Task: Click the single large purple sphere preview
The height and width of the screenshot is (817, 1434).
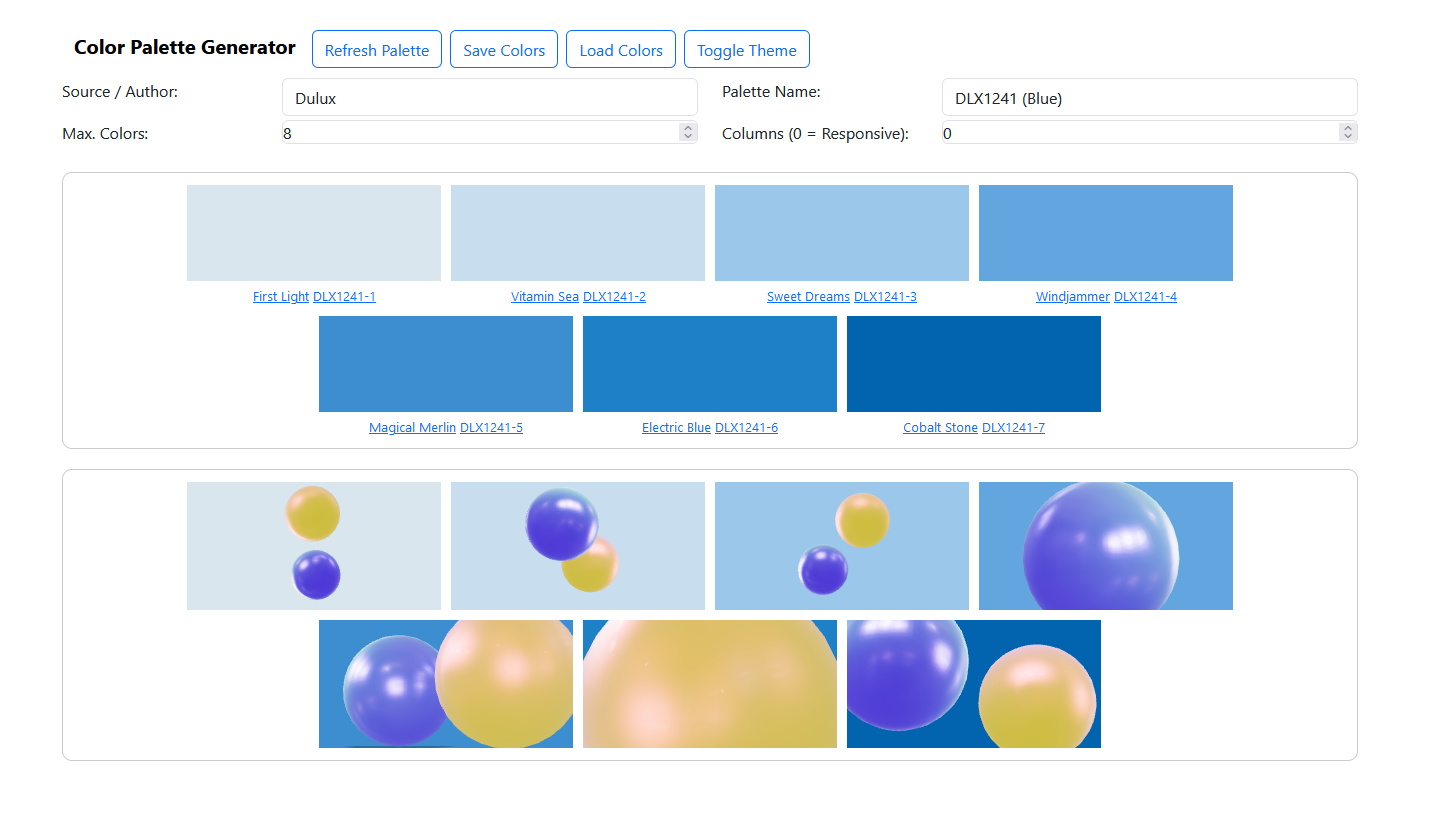Action: (x=1106, y=546)
